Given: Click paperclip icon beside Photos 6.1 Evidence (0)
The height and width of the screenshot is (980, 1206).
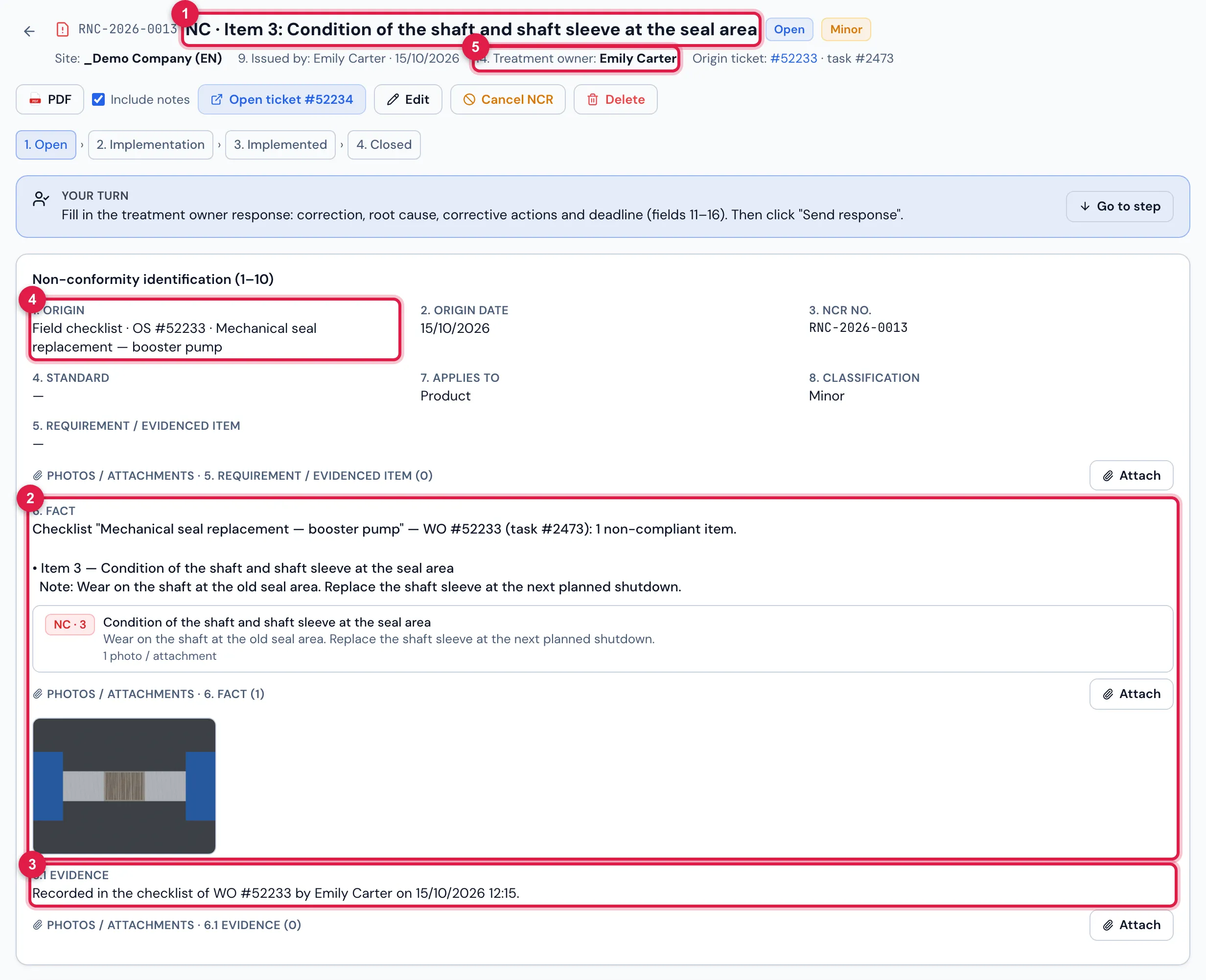Looking at the screenshot, I should (38, 925).
